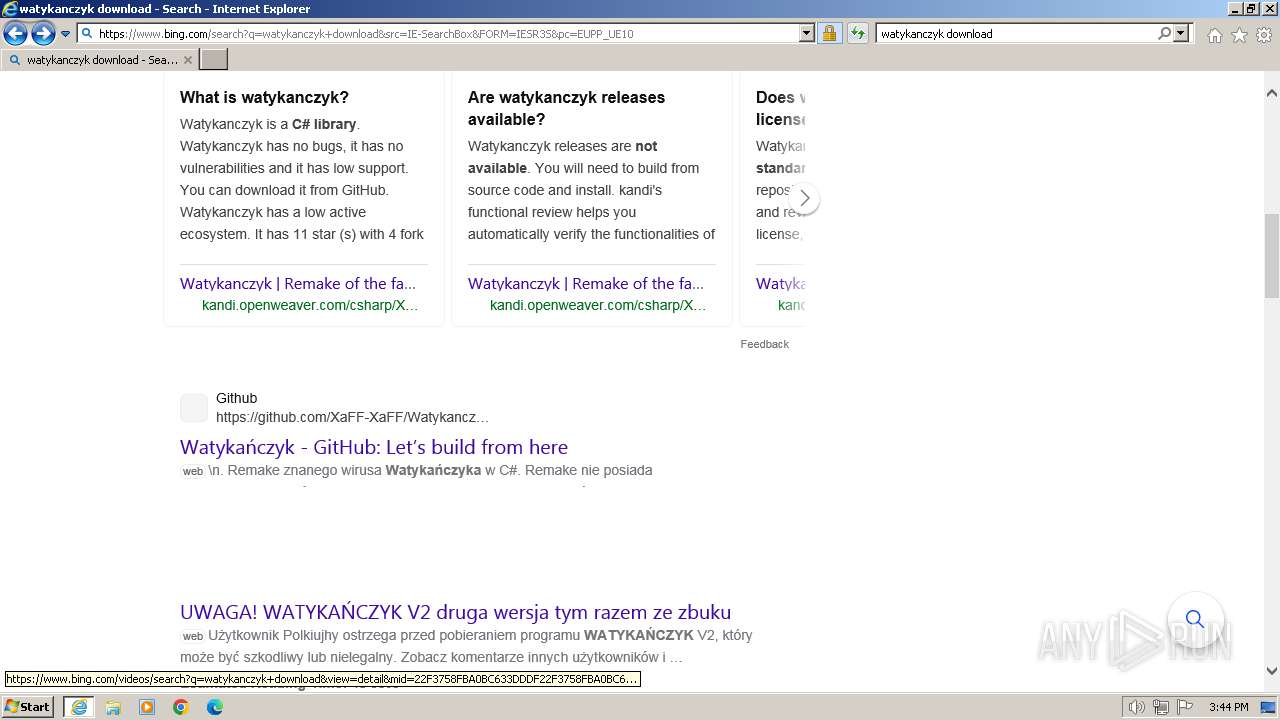Screen dimensions: 1280x720
Task: Select the watykanczyk download tab
Action: click(98, 60)
